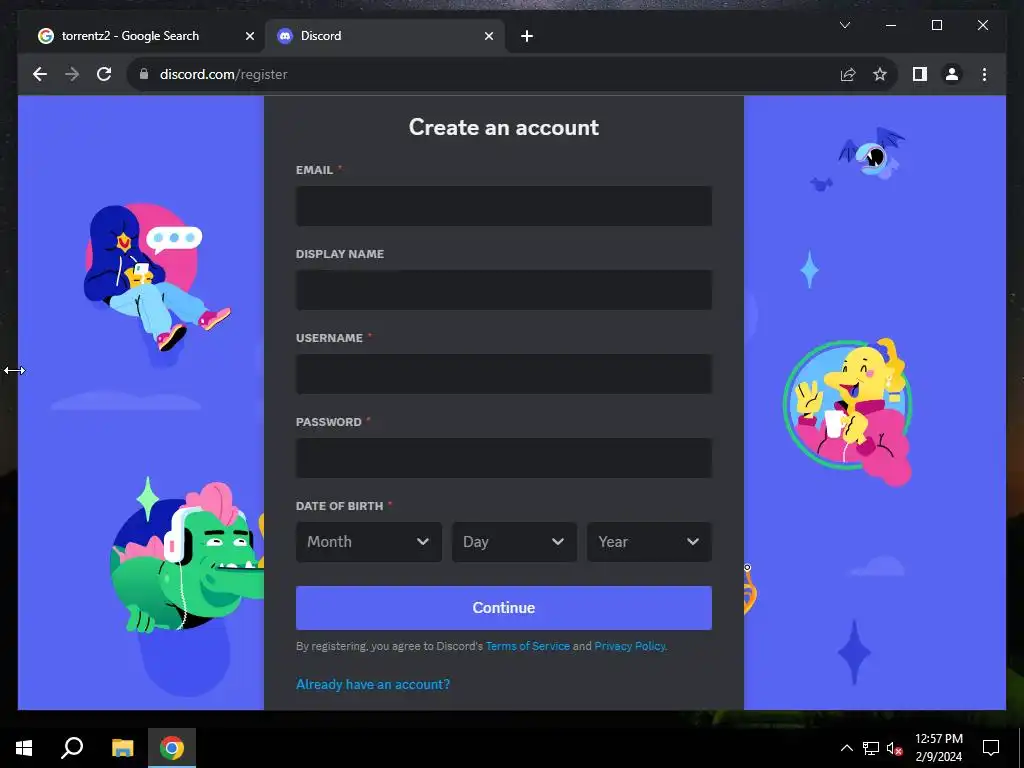Viewport: 1024px width, 768px height.
Task: Select the Discord tab
Action: coord(385,36)
